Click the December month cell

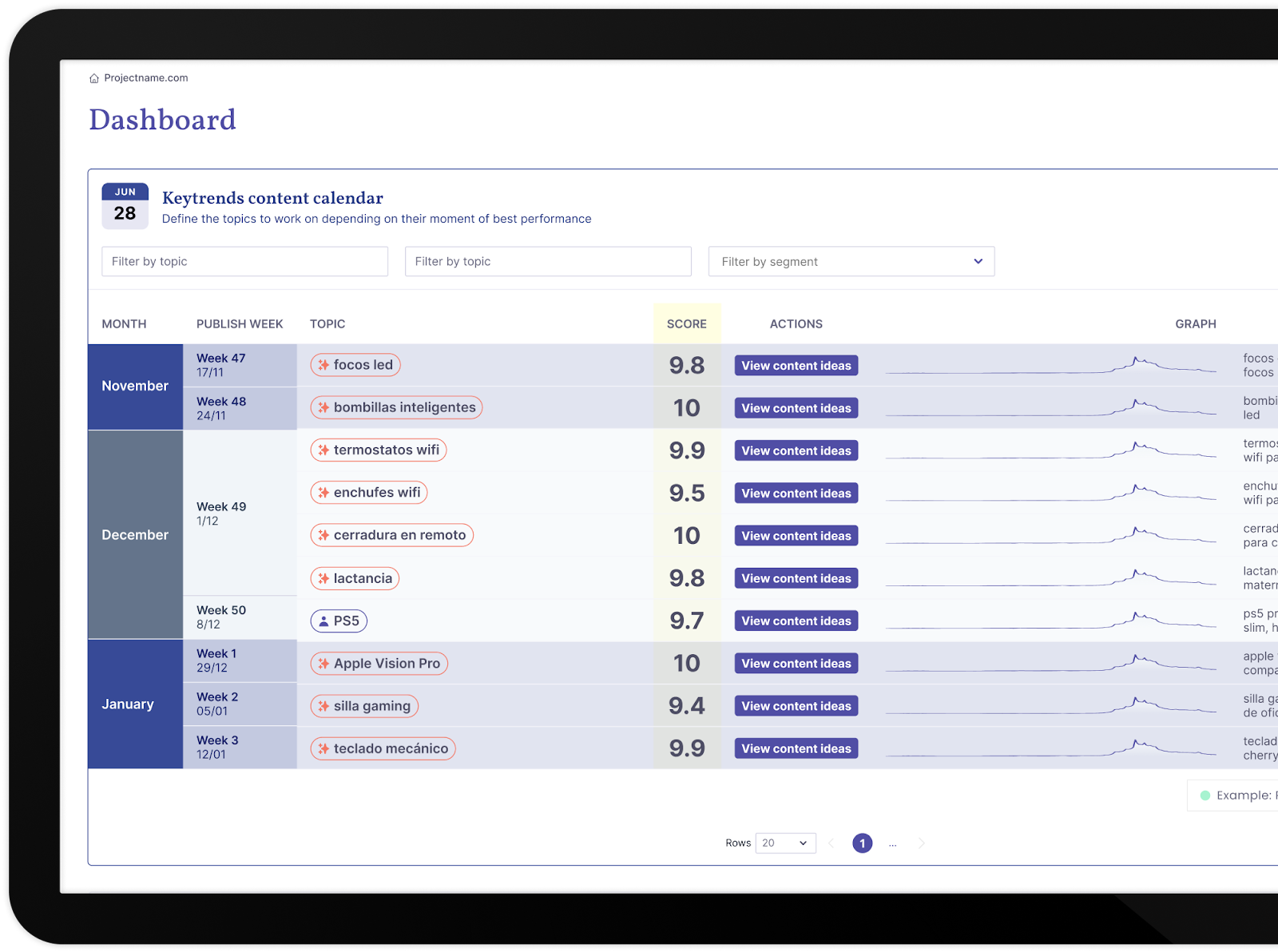tap(135, 535)
